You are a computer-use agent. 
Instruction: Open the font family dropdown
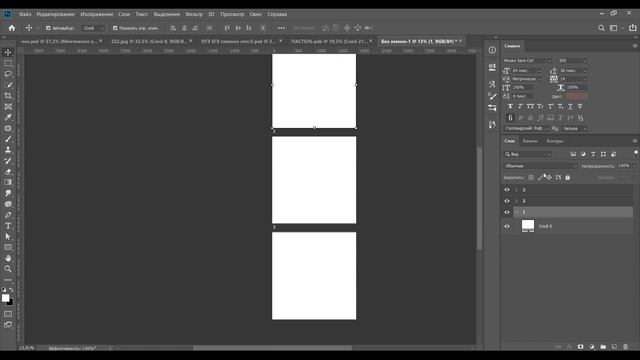pyautogui.click(x=527, y=60)
